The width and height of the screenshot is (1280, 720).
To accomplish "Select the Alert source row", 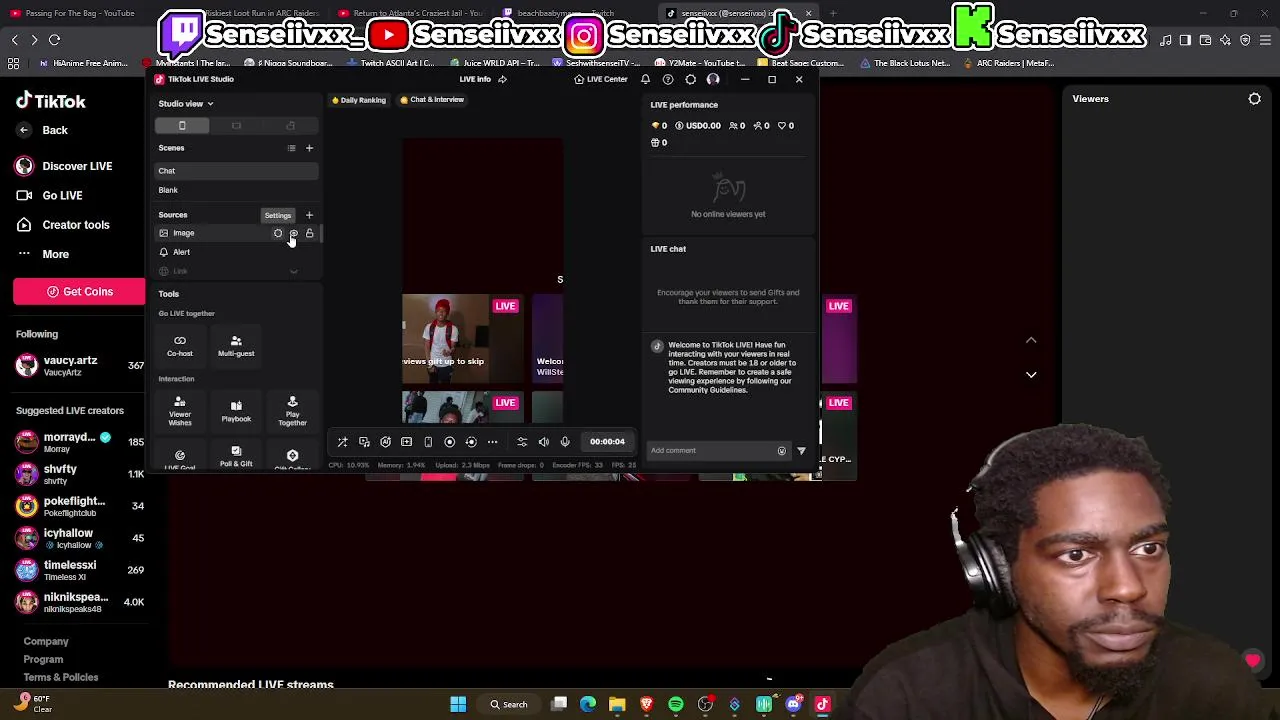I will pos(237,252).
